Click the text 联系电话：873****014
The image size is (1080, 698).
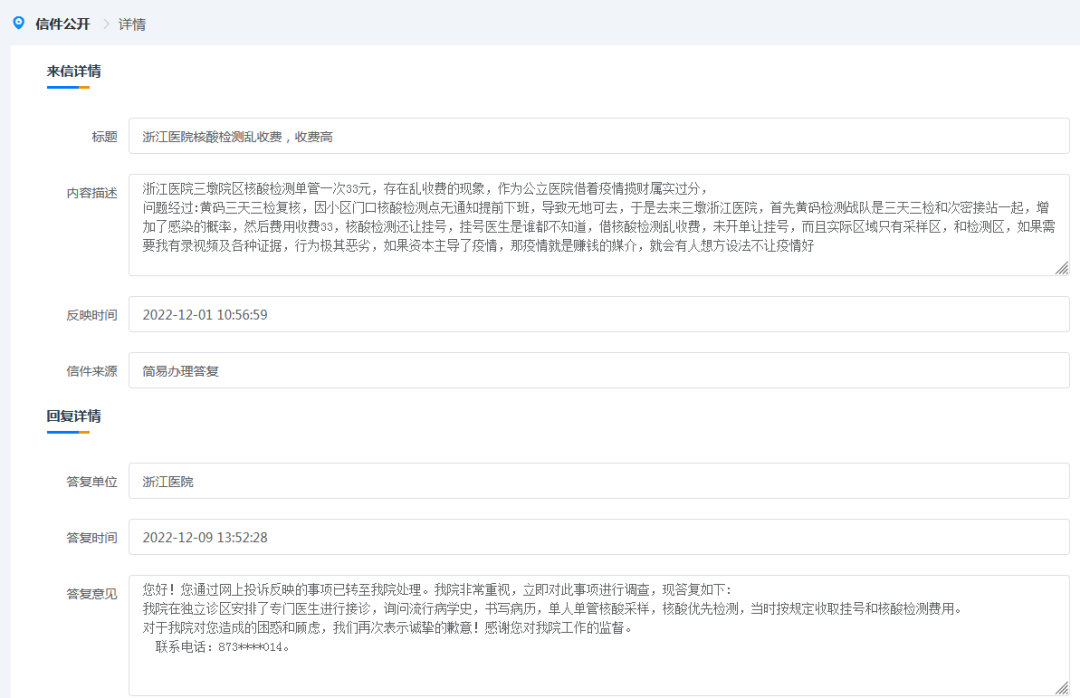click(222, 647)
